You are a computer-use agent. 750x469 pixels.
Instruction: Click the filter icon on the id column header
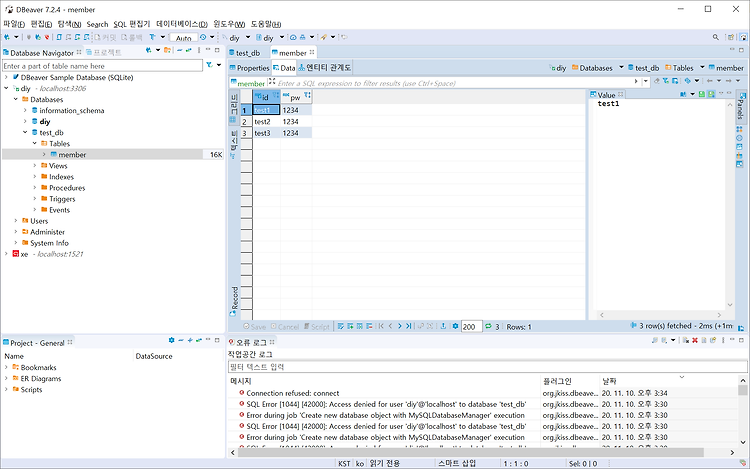(276, 95)
